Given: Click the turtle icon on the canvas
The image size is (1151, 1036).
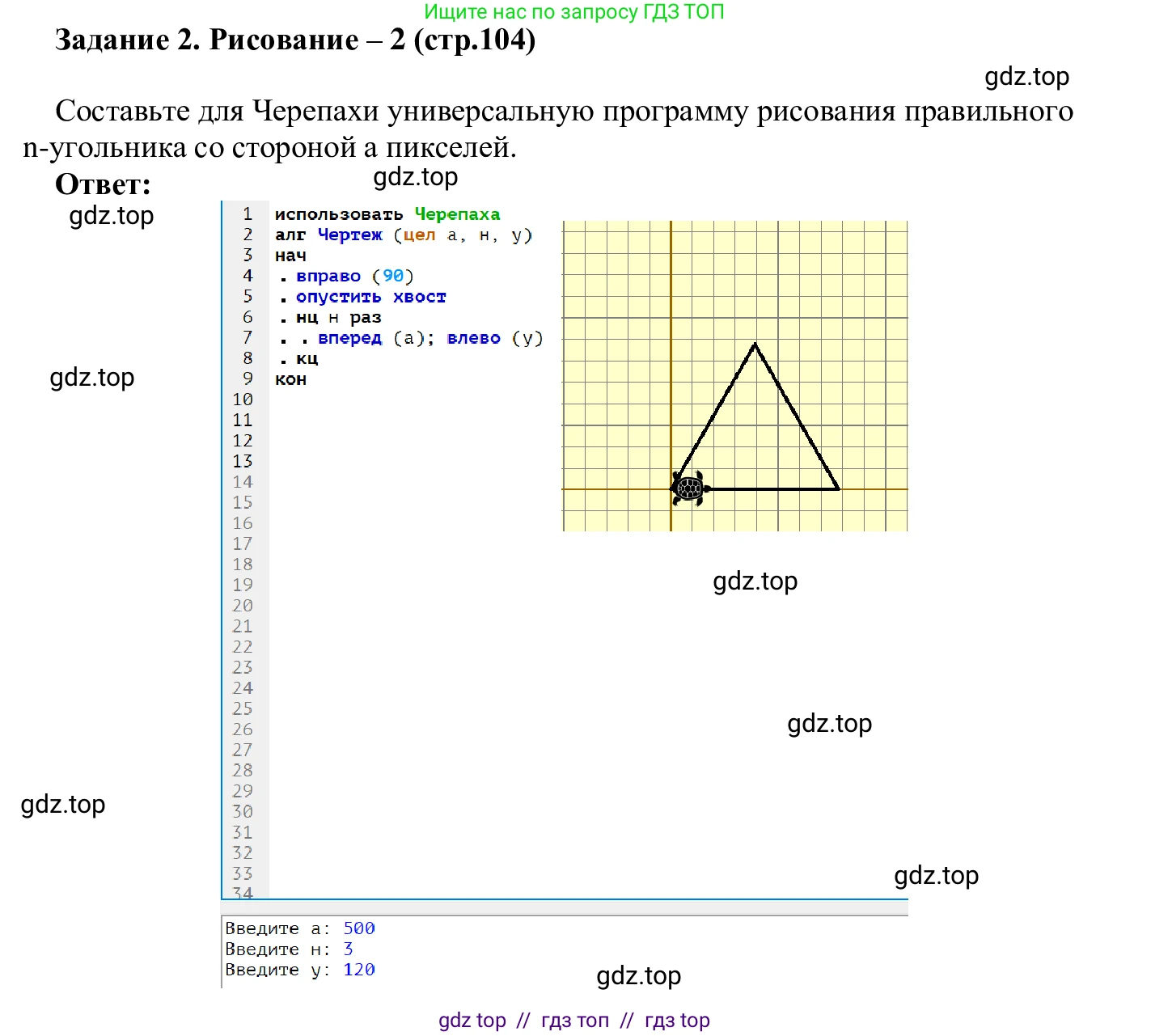Looking at the screenshot, I should tap(689, 488).
